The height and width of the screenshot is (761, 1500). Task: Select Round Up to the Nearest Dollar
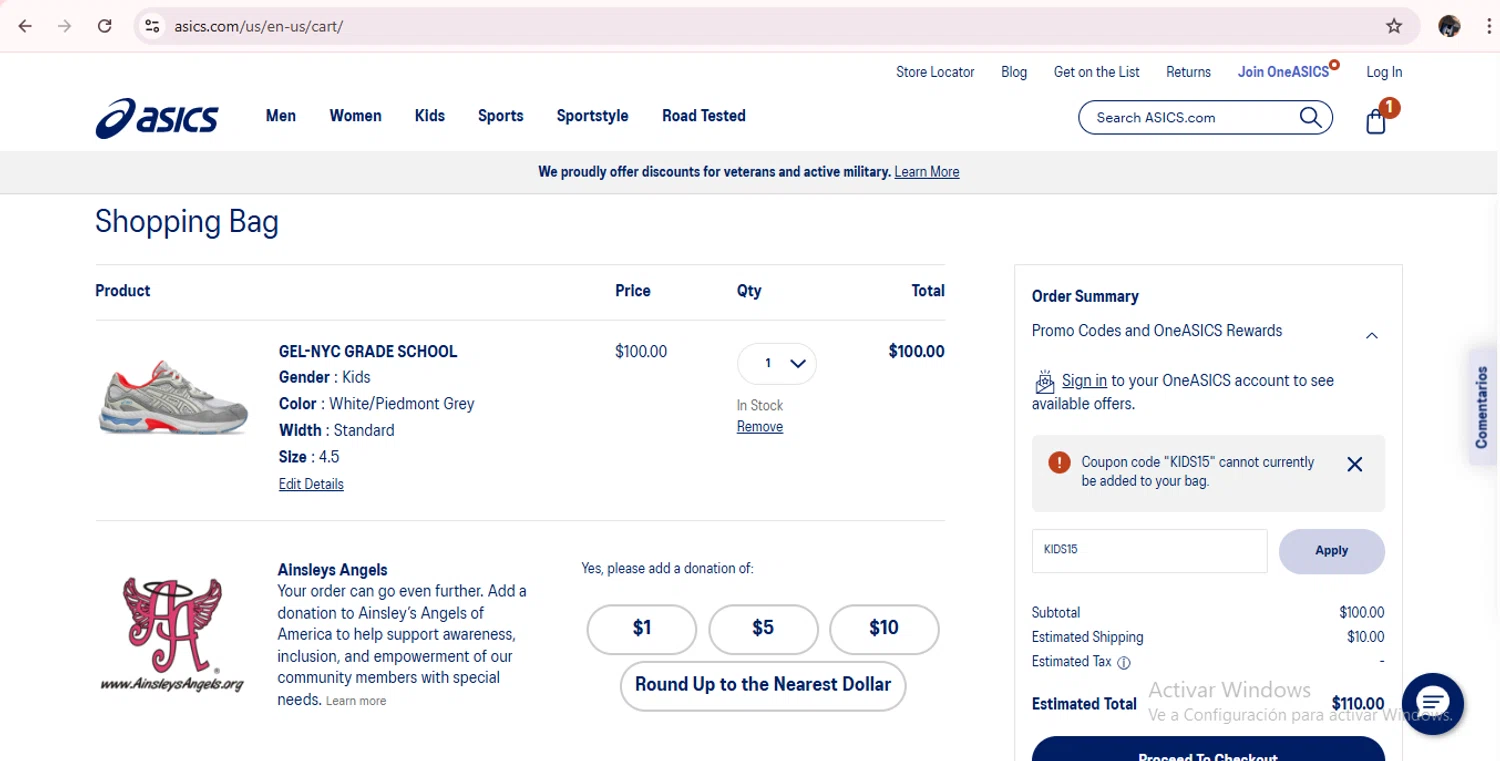click(x=763, y=685)
